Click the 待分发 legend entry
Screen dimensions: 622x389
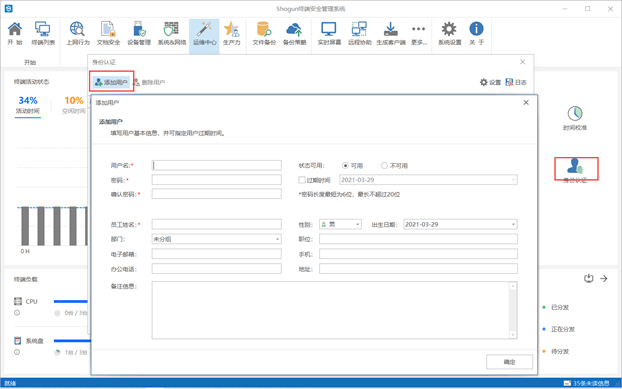click(556, 351)
